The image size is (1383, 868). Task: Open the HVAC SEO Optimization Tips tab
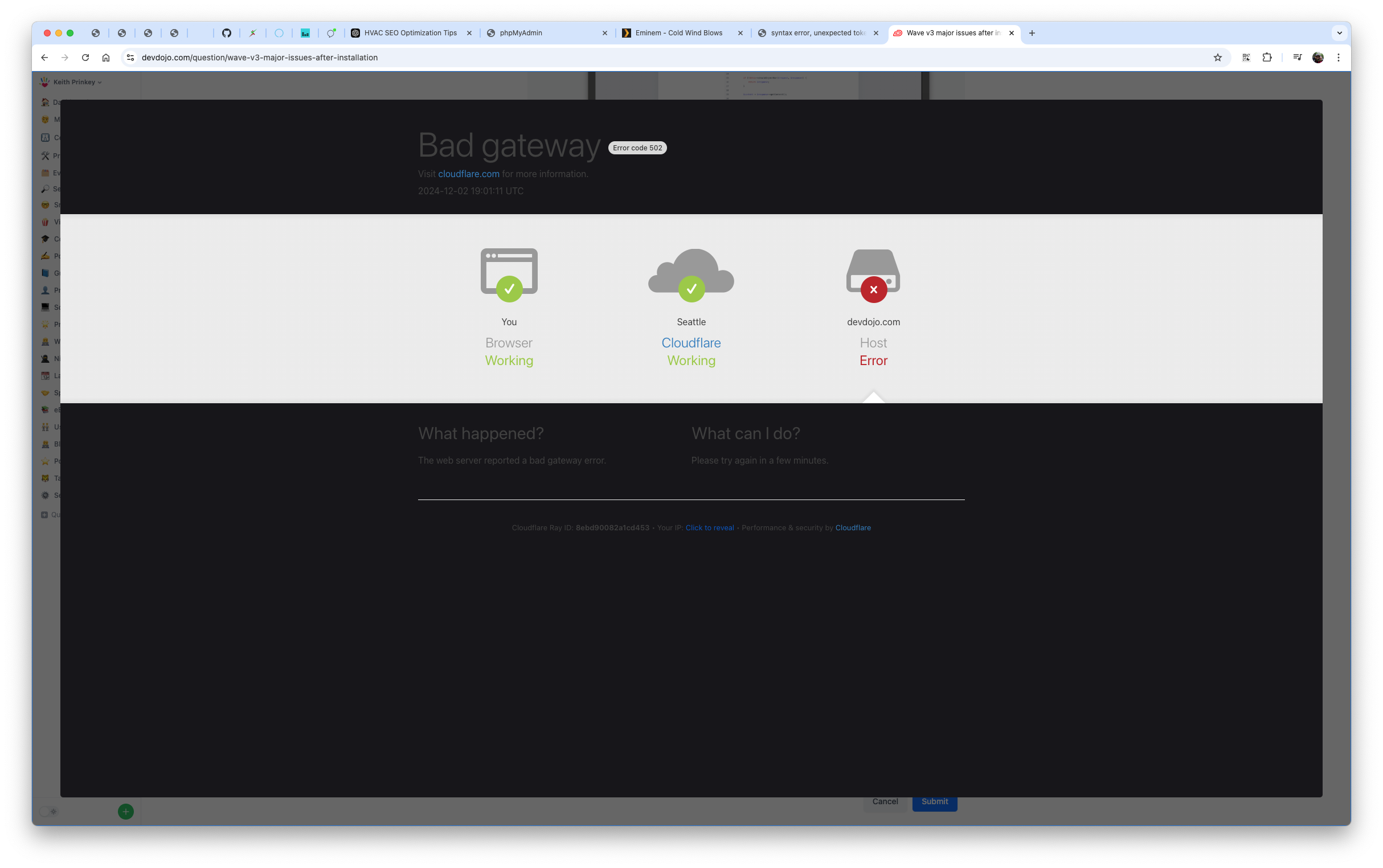pyautogui.click(x=411, y=33)
